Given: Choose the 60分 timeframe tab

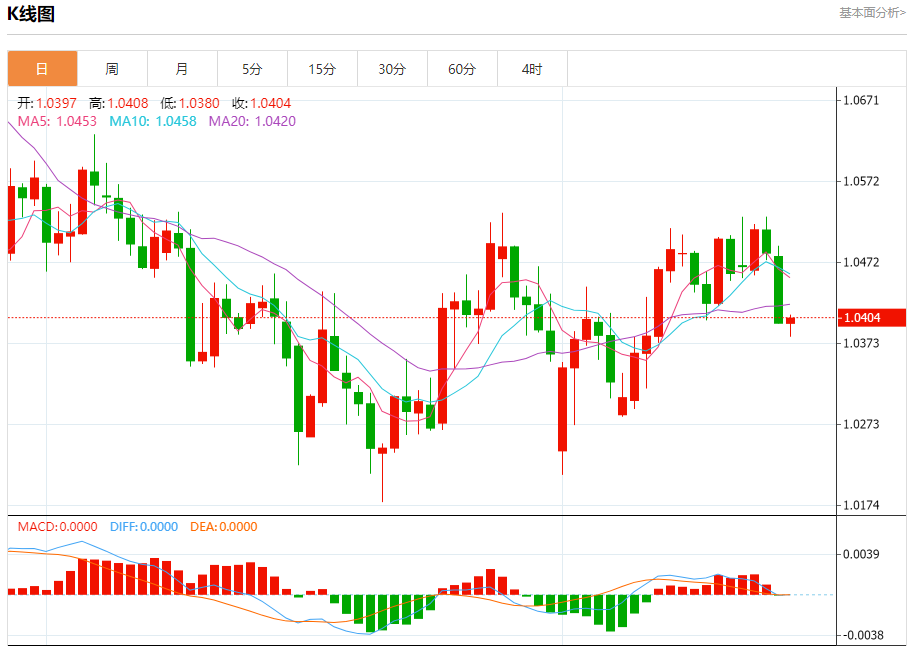Looking at the screenshot, I should click(x=462, y=69).
